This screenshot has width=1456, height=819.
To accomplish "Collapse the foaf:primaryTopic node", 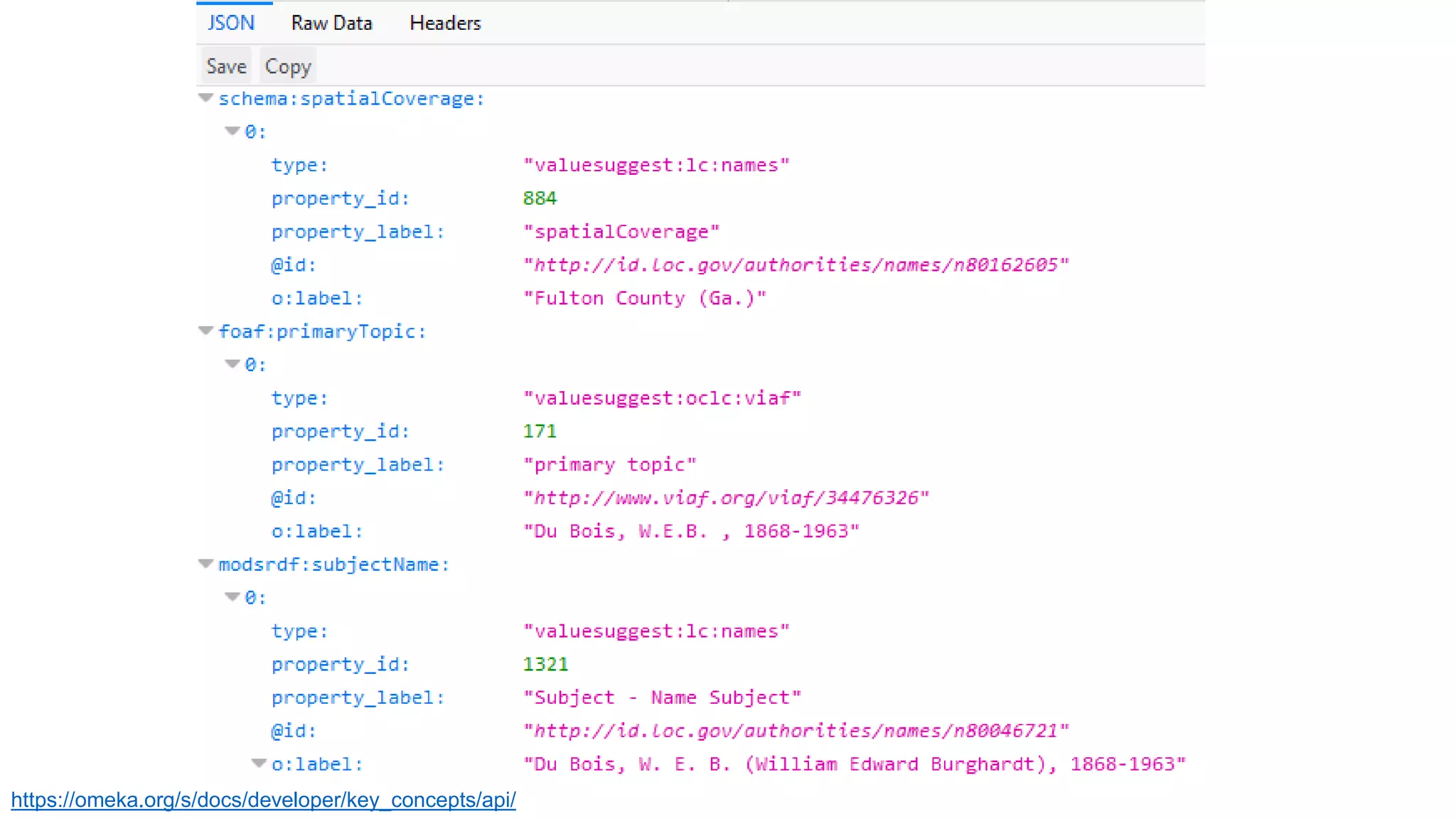I will click(205, 331).
